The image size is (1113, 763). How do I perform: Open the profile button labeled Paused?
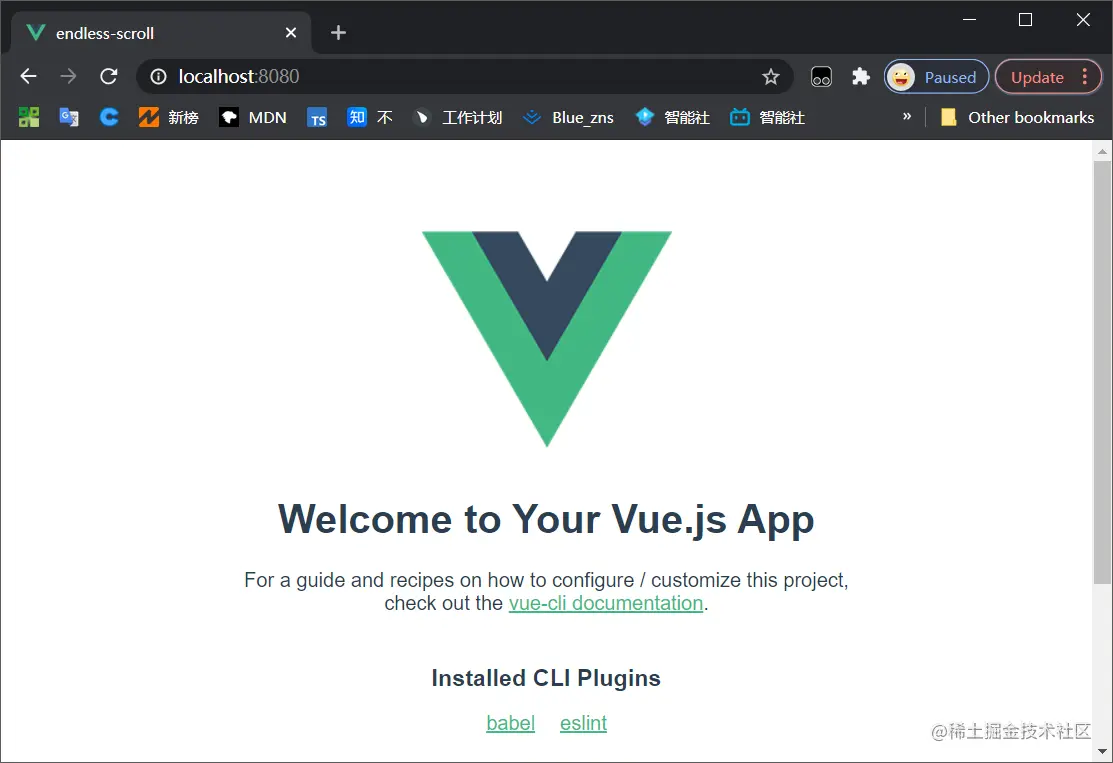[936, 77]
